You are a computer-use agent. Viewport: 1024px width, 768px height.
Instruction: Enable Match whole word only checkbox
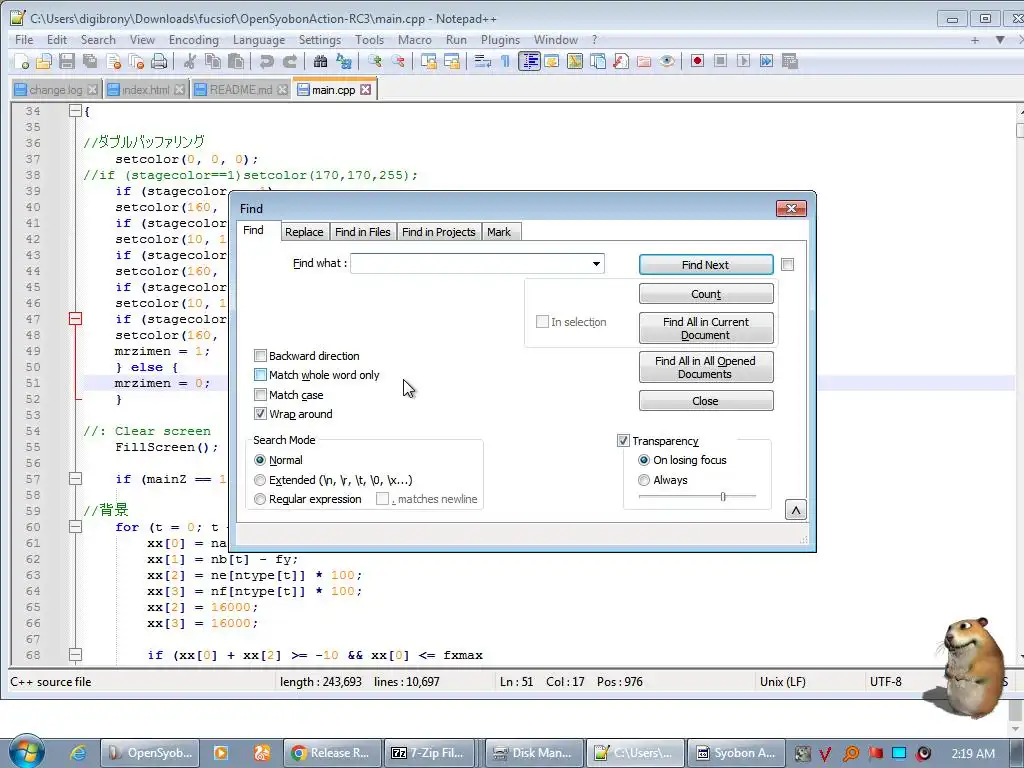tap(260, 375)
